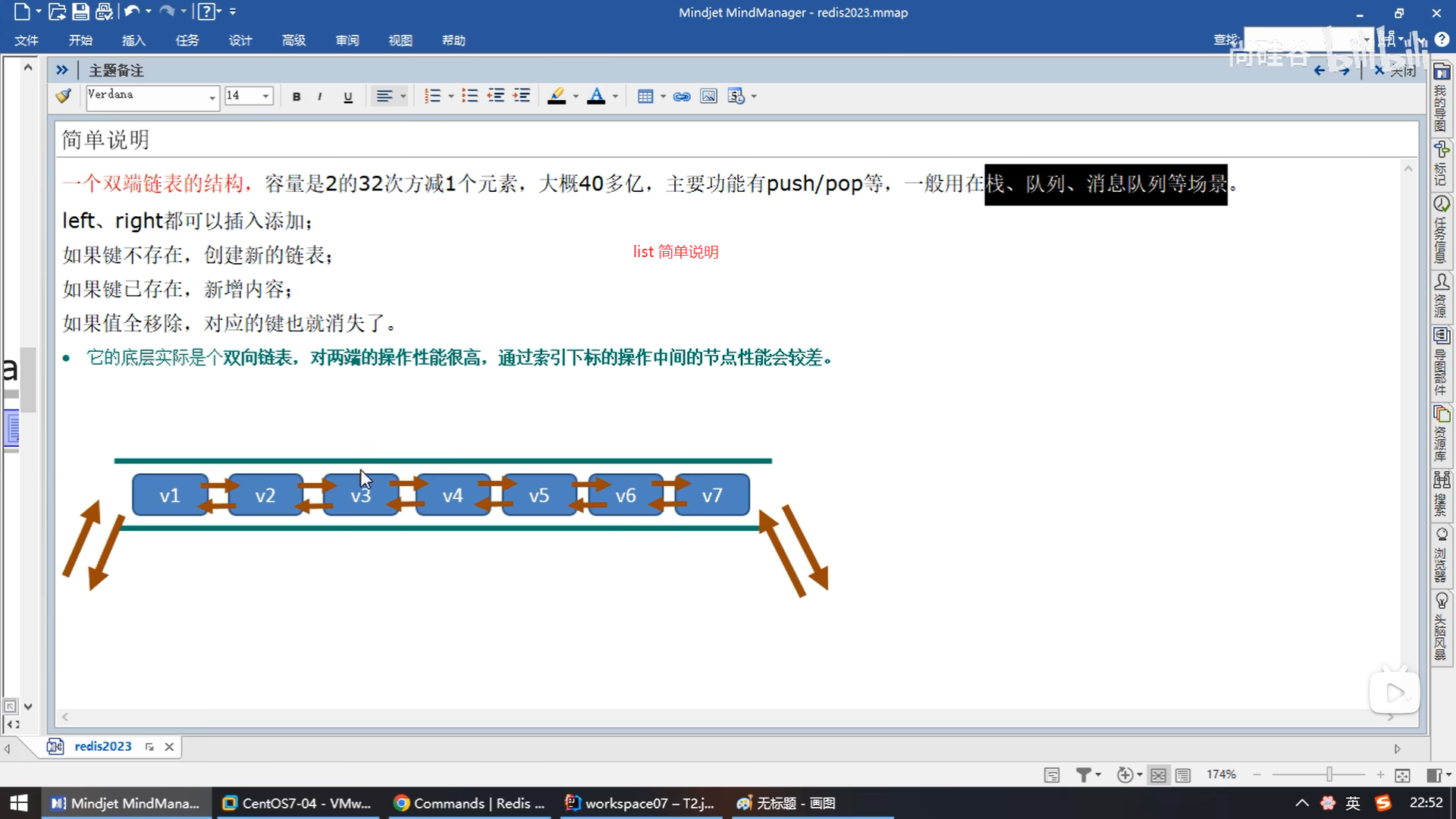Switch to the redis2023 document tab
This screenshot has height=819, width=1456.
[x=102, y=746]
